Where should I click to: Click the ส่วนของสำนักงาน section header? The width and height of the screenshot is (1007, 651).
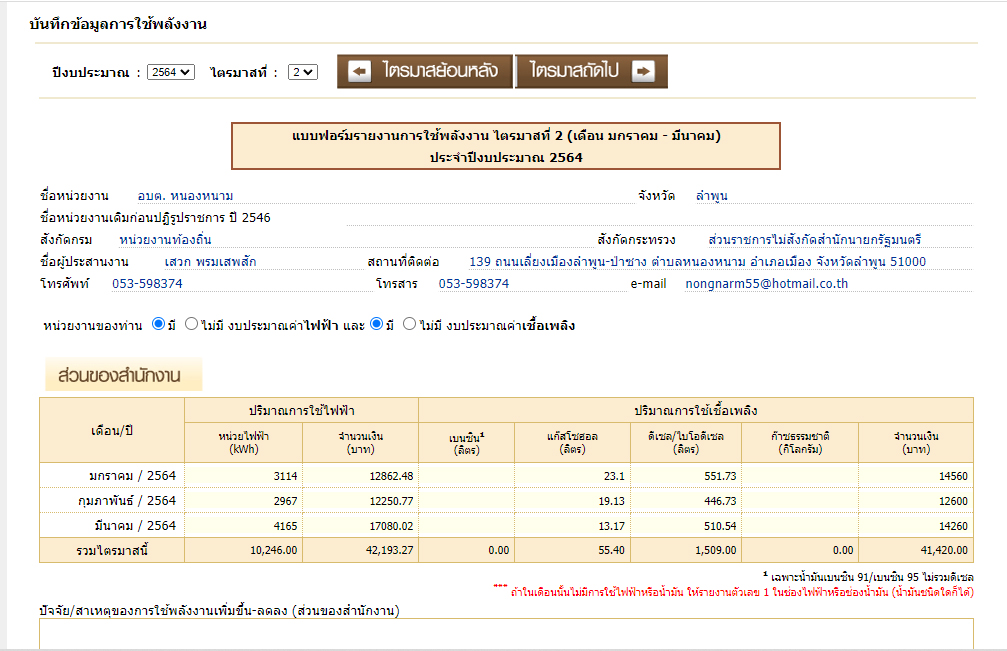123,375
